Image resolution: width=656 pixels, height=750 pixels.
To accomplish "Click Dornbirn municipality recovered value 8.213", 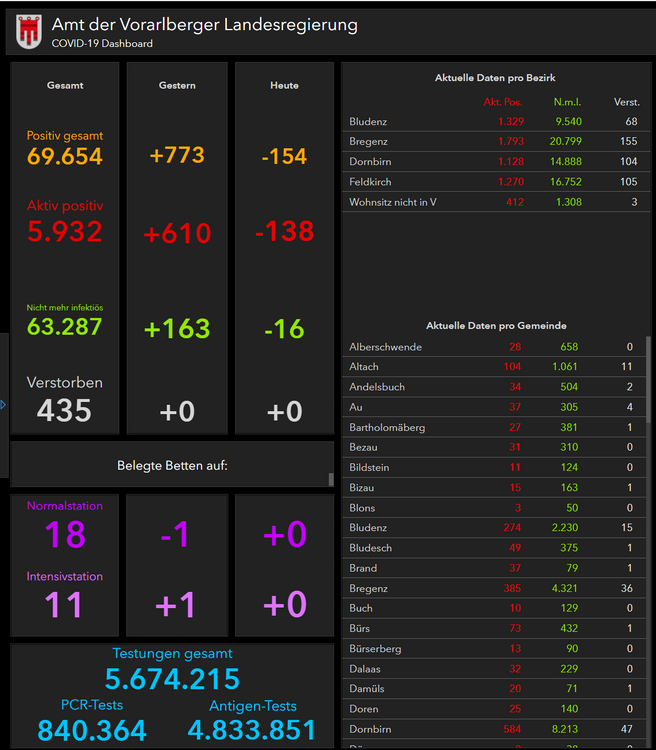I will click(x=565, y=729).
